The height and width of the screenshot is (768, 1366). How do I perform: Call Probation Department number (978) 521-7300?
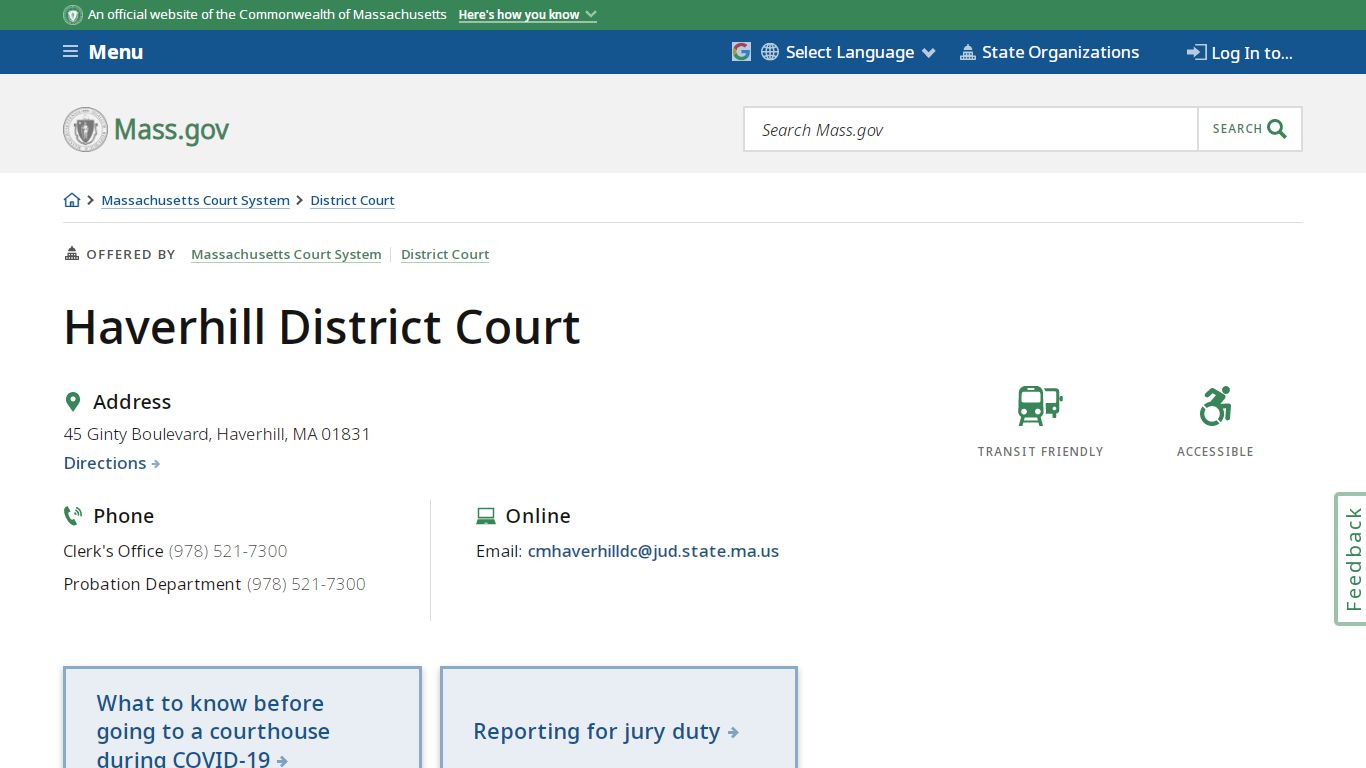click(x=306, y=584)
